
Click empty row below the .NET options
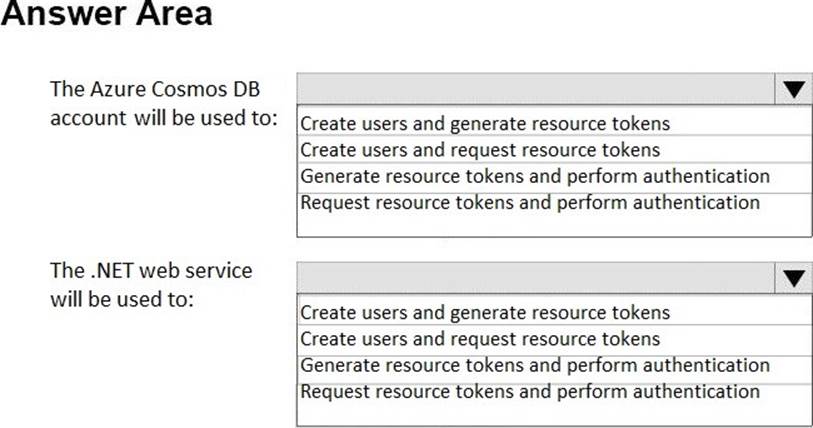[x=555, y=413]
